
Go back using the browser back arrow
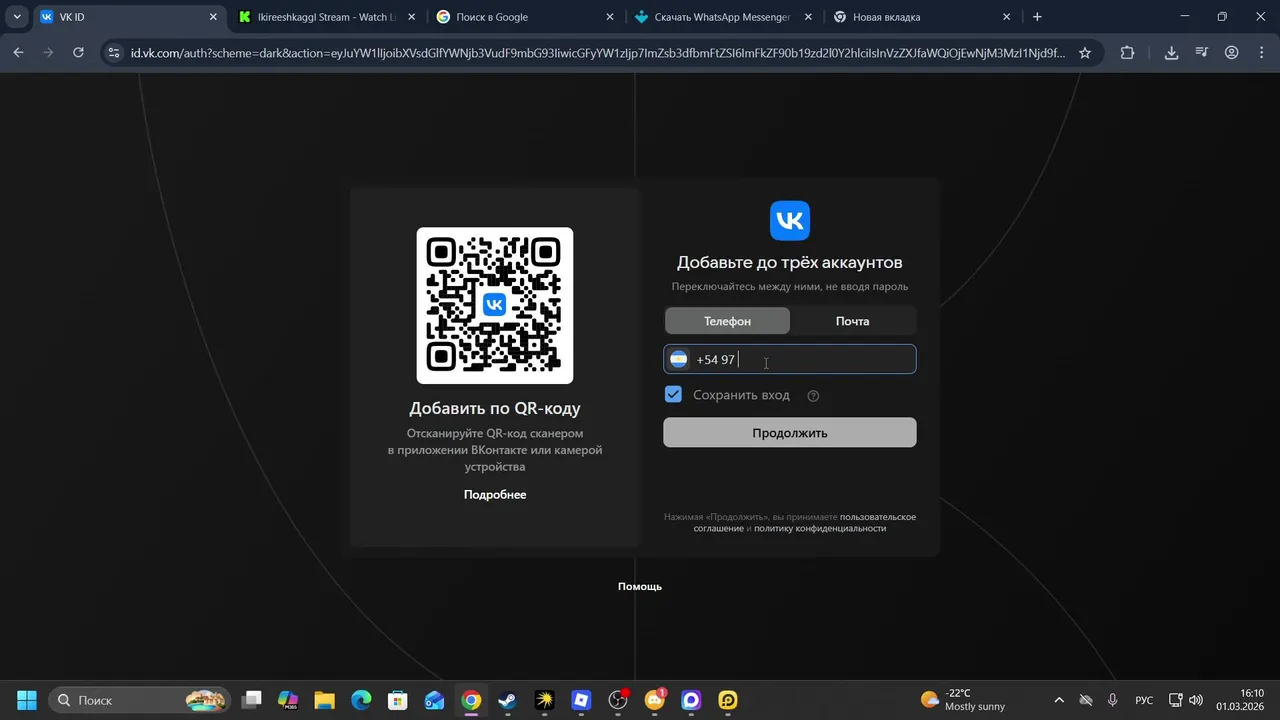point(18,53)
